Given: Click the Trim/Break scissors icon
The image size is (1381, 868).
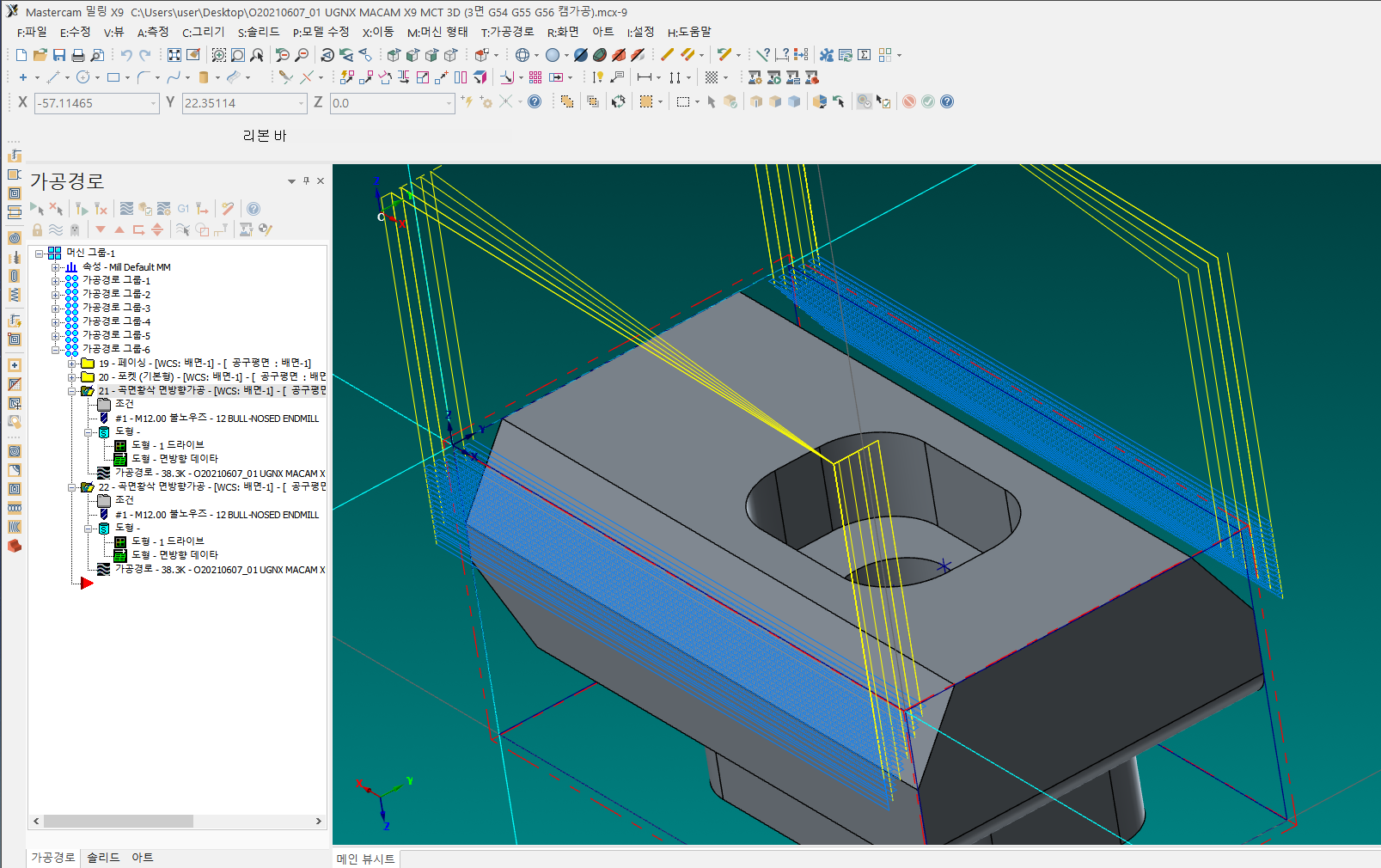Looking at the screenshot, I should [x=286, y=77].
